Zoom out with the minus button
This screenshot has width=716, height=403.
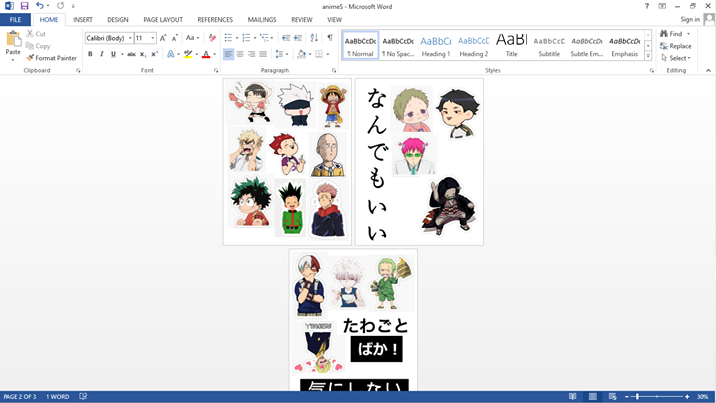point(627,397)
